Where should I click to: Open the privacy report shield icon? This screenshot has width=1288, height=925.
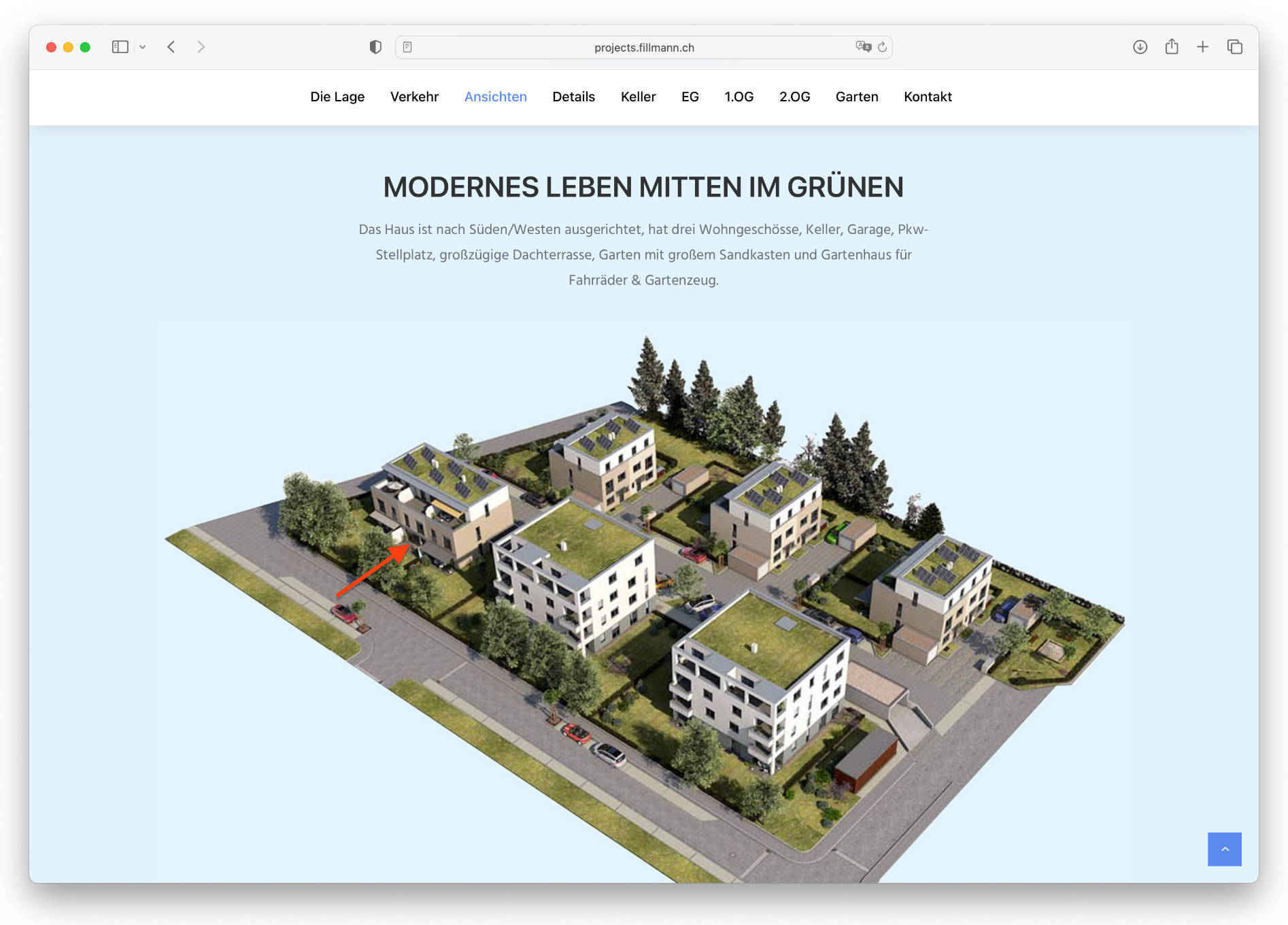[375, 47]
